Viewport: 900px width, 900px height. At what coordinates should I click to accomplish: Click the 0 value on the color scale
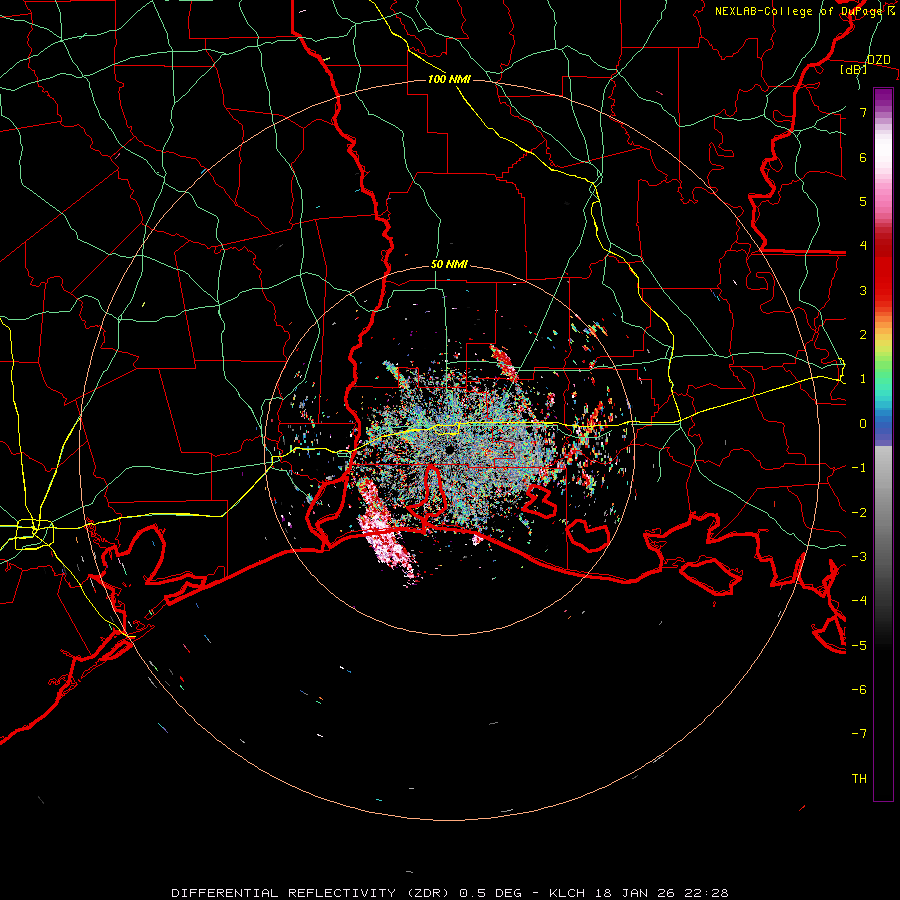[863, 424]
